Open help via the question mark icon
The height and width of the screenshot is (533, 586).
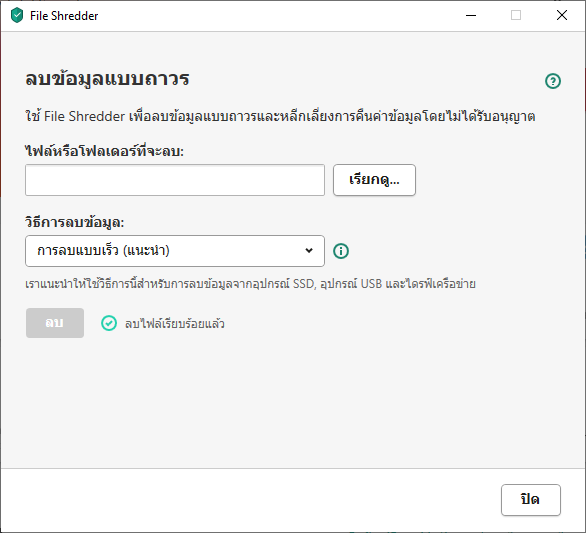(x=553, y=81)
